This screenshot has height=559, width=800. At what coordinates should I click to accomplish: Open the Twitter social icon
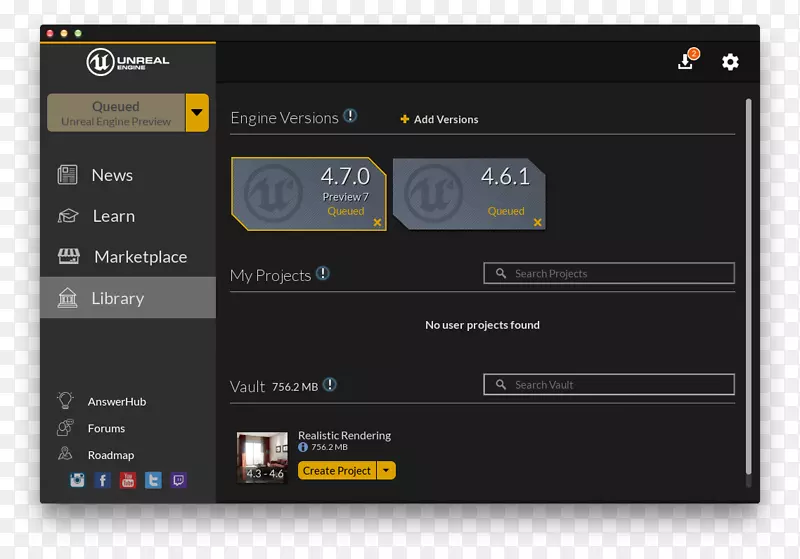[x=153, y=480]
